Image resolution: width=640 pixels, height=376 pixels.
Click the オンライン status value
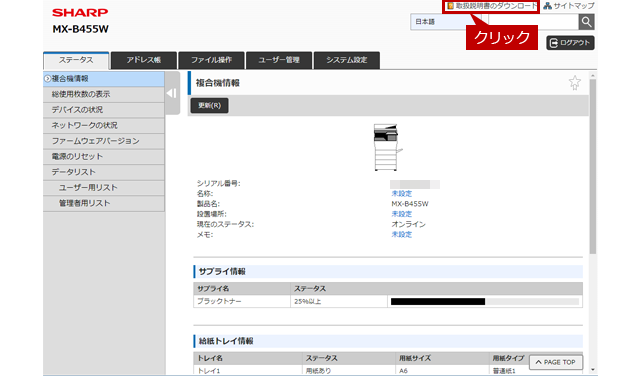pyautogui.click(x=408, y=224)
